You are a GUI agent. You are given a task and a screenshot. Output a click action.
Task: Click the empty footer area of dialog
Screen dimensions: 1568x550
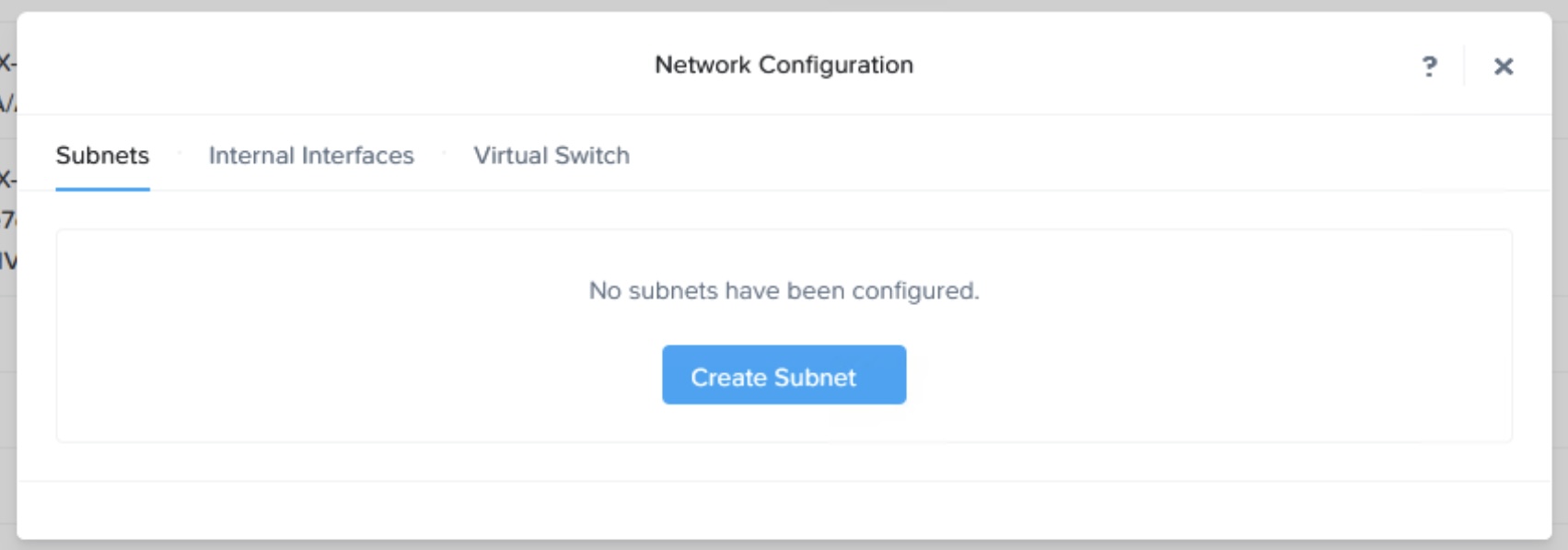784,509
